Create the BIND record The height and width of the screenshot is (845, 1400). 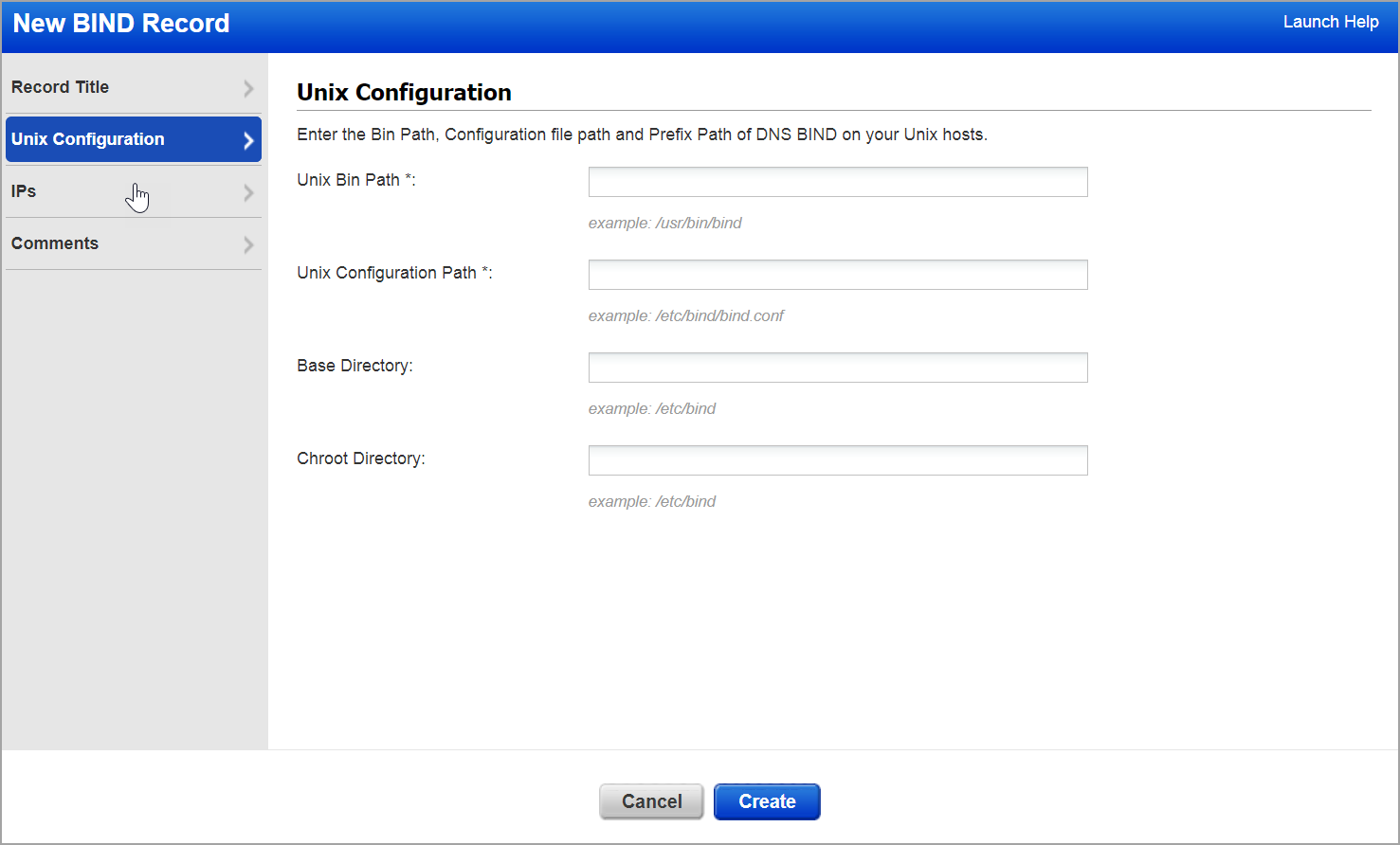767,801
